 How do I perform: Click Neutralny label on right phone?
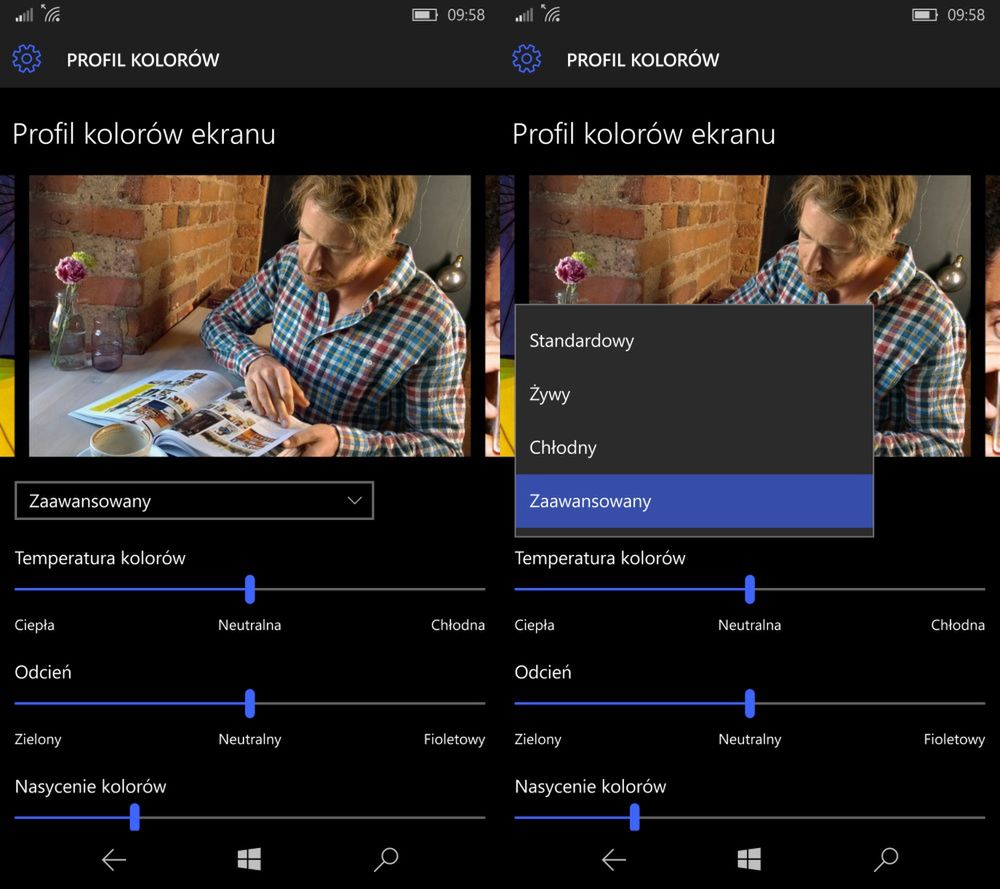pyautogui.click(x=750, y=739)
